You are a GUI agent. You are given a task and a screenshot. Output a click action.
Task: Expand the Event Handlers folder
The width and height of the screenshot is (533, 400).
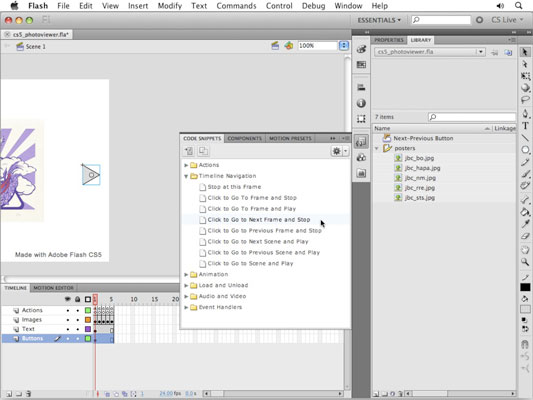186,307
